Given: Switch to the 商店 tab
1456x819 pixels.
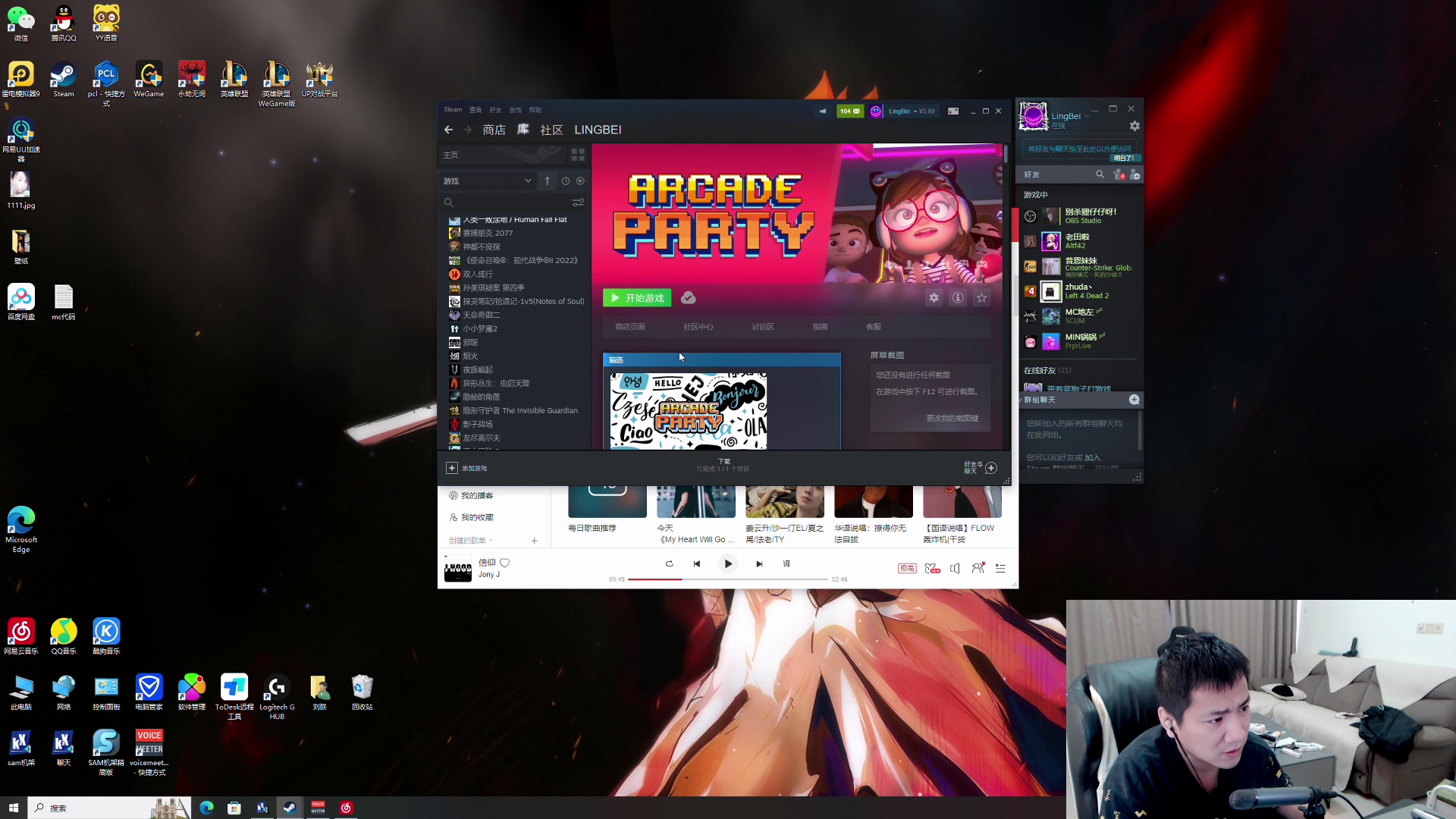Looking at the screenshot, I should click(494, 130).
